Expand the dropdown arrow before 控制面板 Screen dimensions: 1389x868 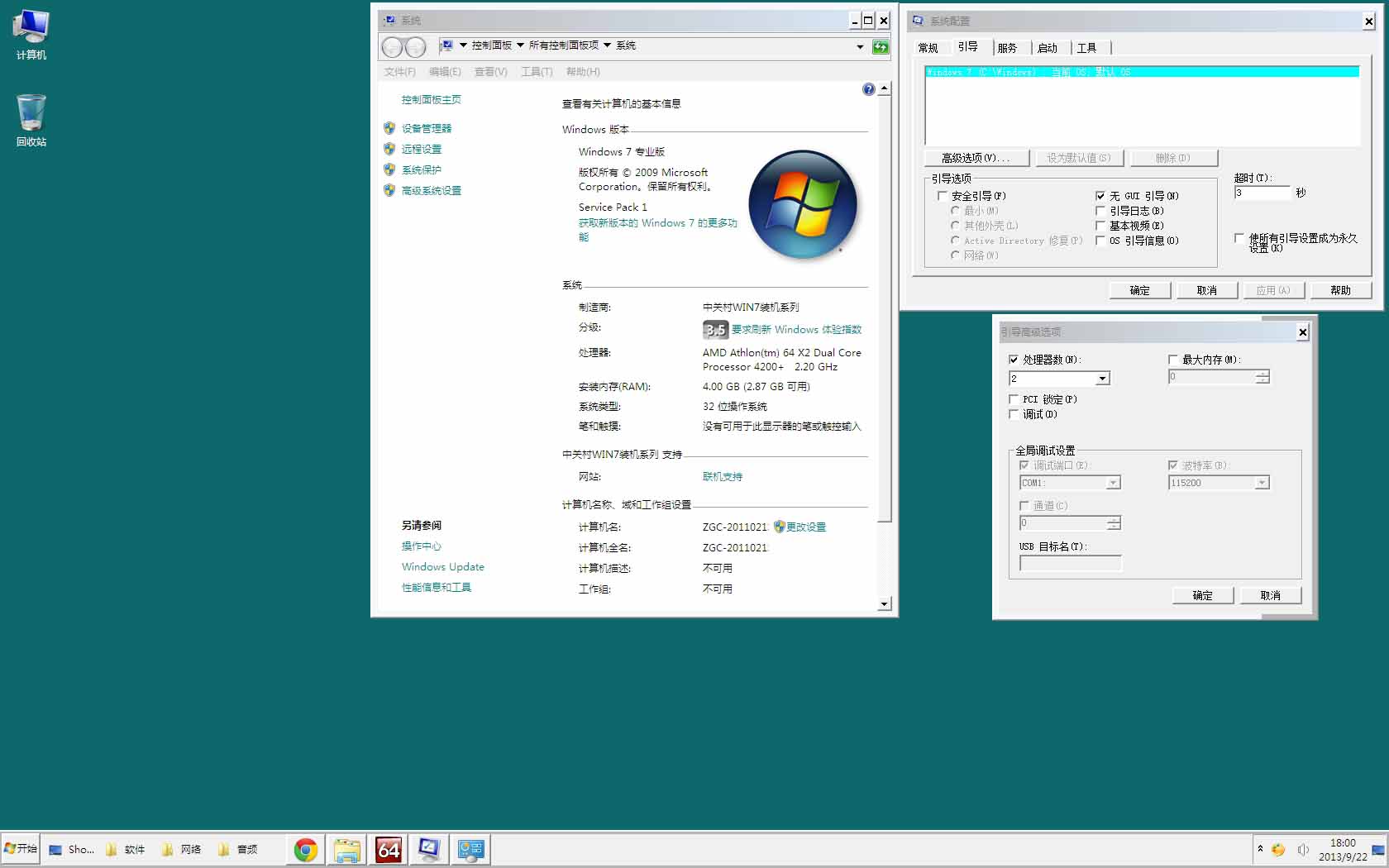point(463,45)
